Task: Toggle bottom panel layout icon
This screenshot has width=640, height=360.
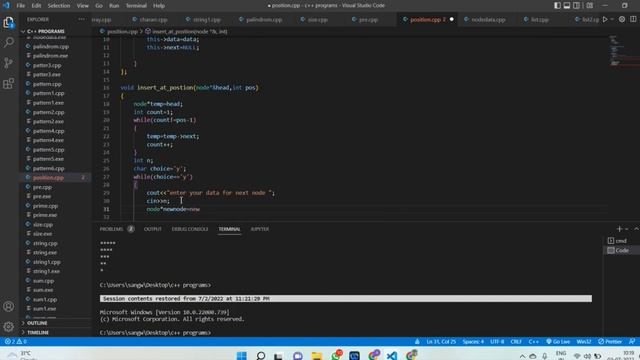Action: (x=567, y=6)
